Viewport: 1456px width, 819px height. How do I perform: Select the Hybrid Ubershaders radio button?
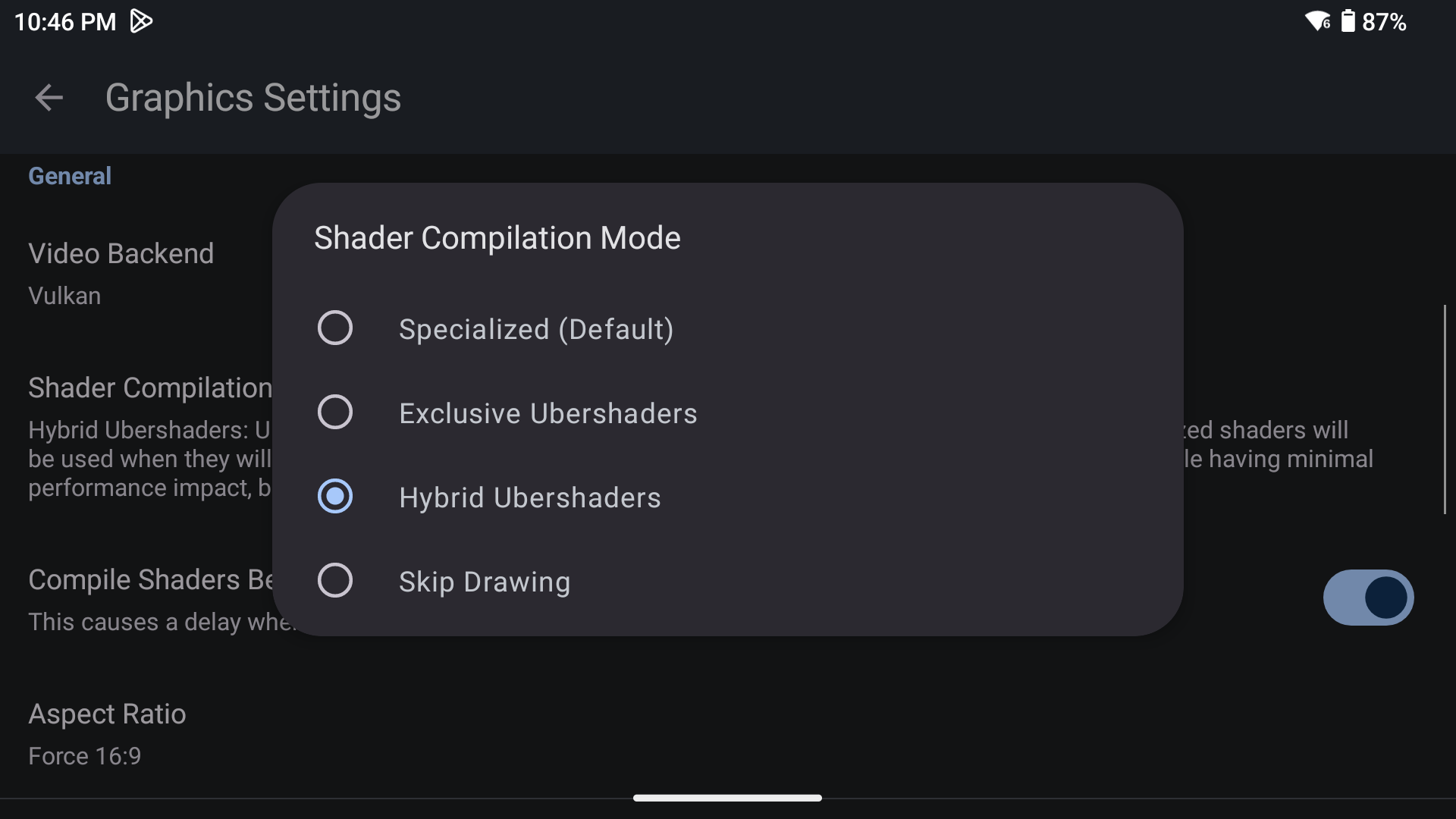(x=334, y=497)
